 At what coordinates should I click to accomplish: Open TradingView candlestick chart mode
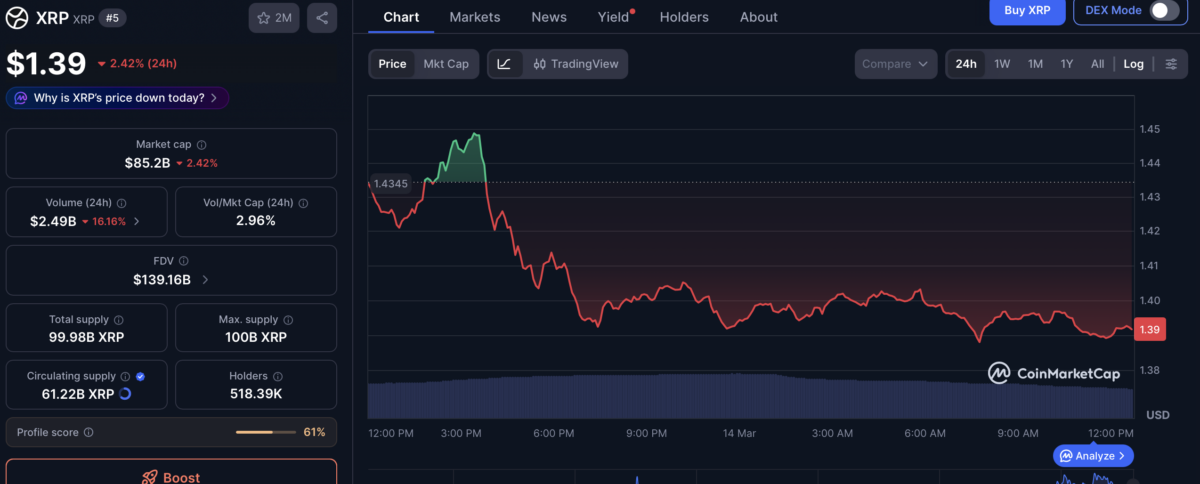point(575,63)
